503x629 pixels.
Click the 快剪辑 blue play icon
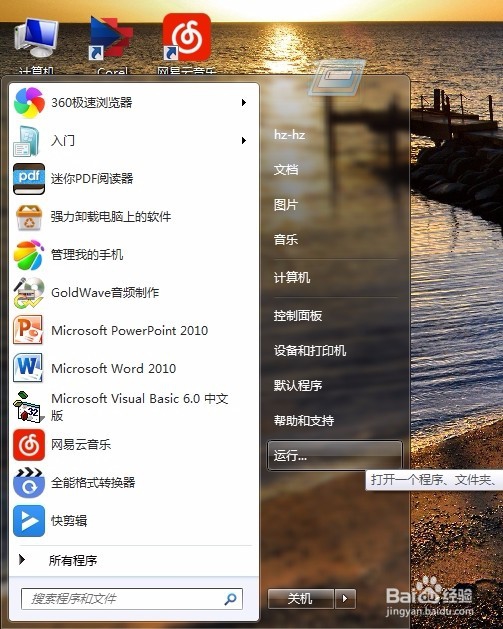[x=29, y=521]
